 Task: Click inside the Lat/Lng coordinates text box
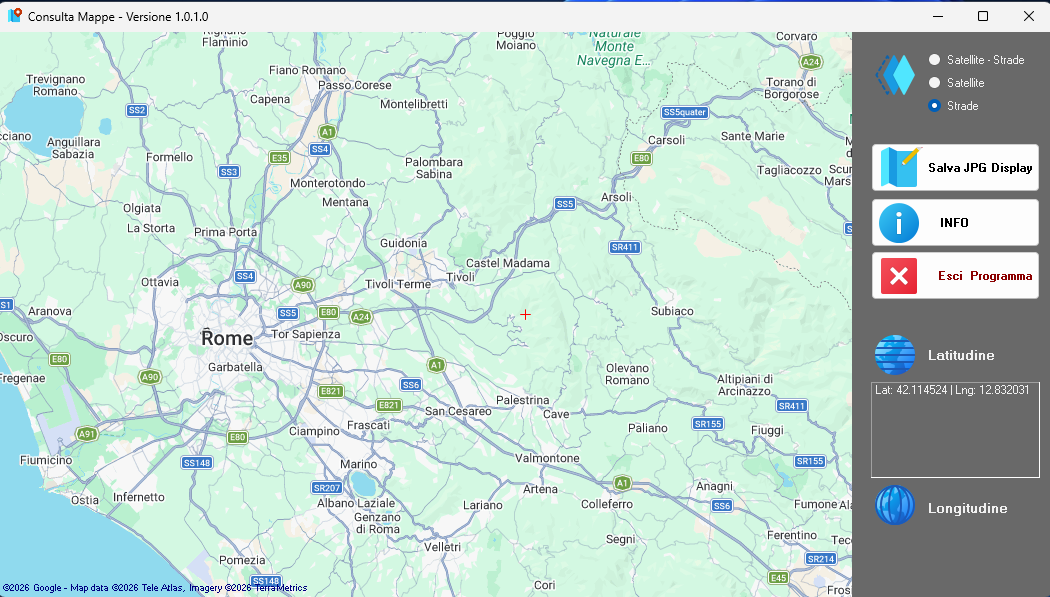955,430
